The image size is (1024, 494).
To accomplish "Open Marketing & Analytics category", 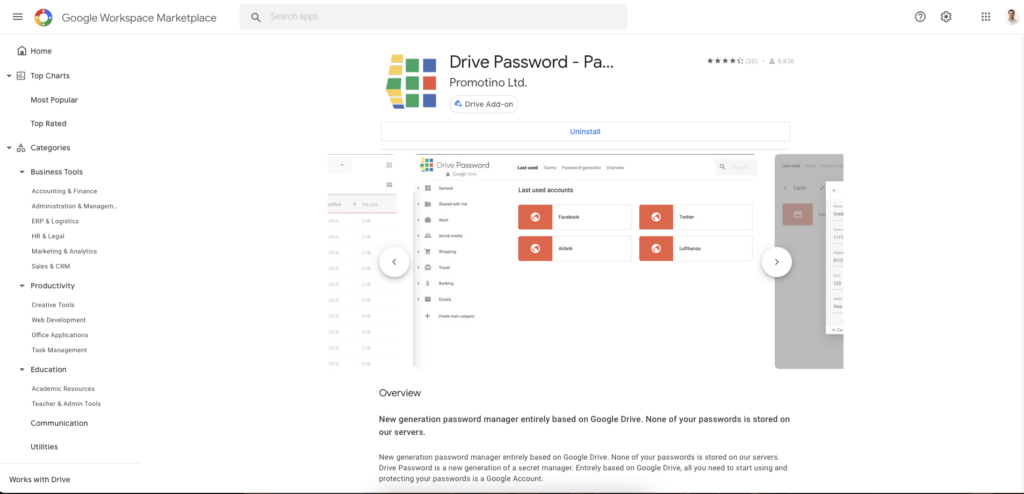I will point(64,252).
